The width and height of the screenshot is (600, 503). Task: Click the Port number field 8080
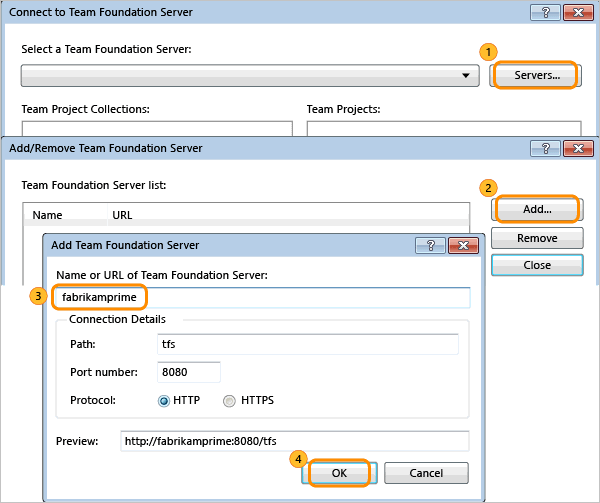(189, 372)
